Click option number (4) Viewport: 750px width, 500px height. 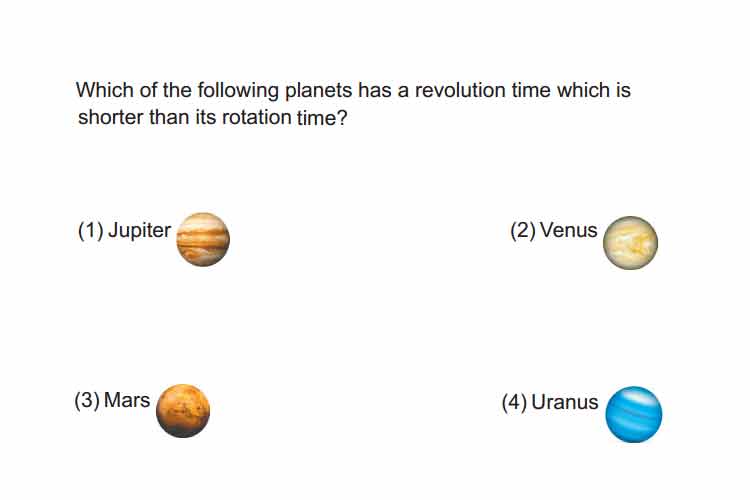click(x=514, y=402)
